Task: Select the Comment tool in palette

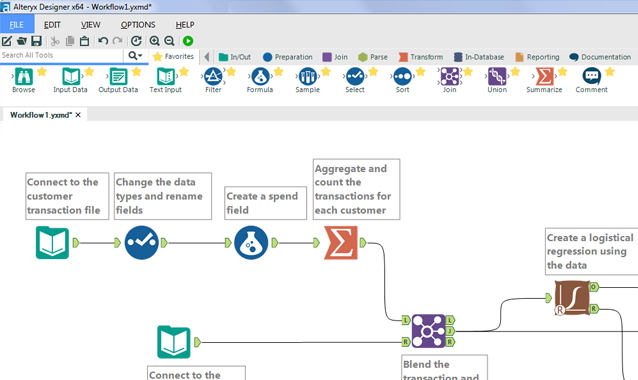Action: coord(592,81)
